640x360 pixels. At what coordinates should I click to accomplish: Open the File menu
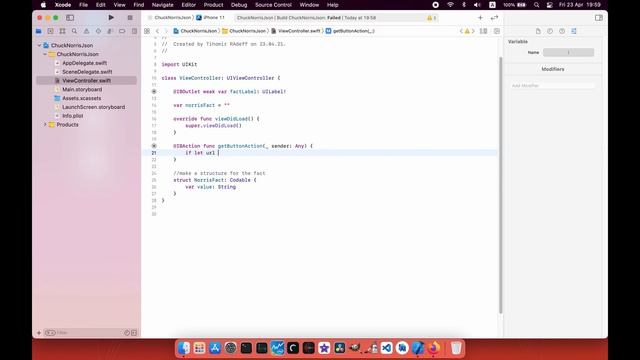(84, 5)
